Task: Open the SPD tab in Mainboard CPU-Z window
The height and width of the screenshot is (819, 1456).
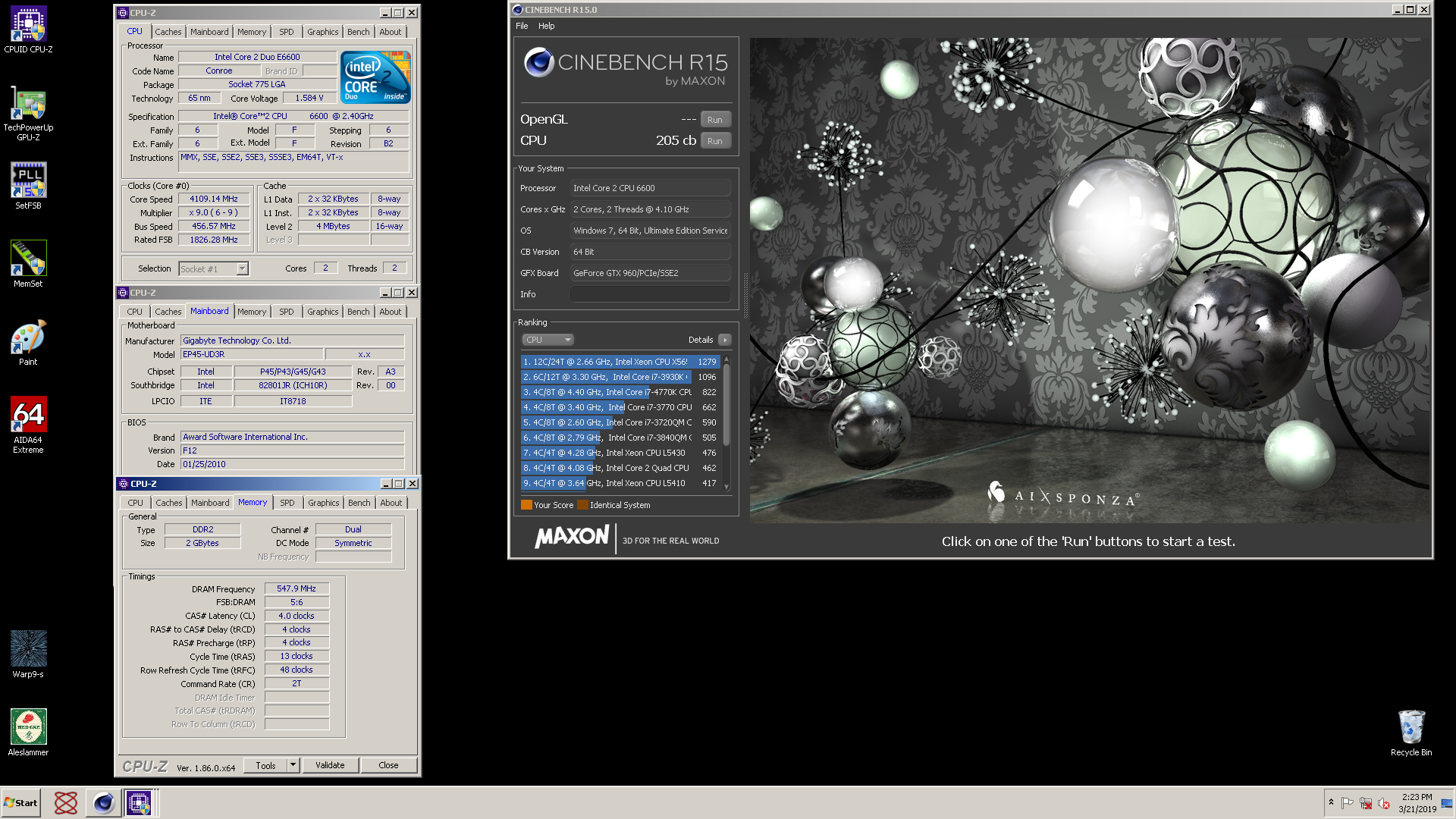Action: pos(286,312)
